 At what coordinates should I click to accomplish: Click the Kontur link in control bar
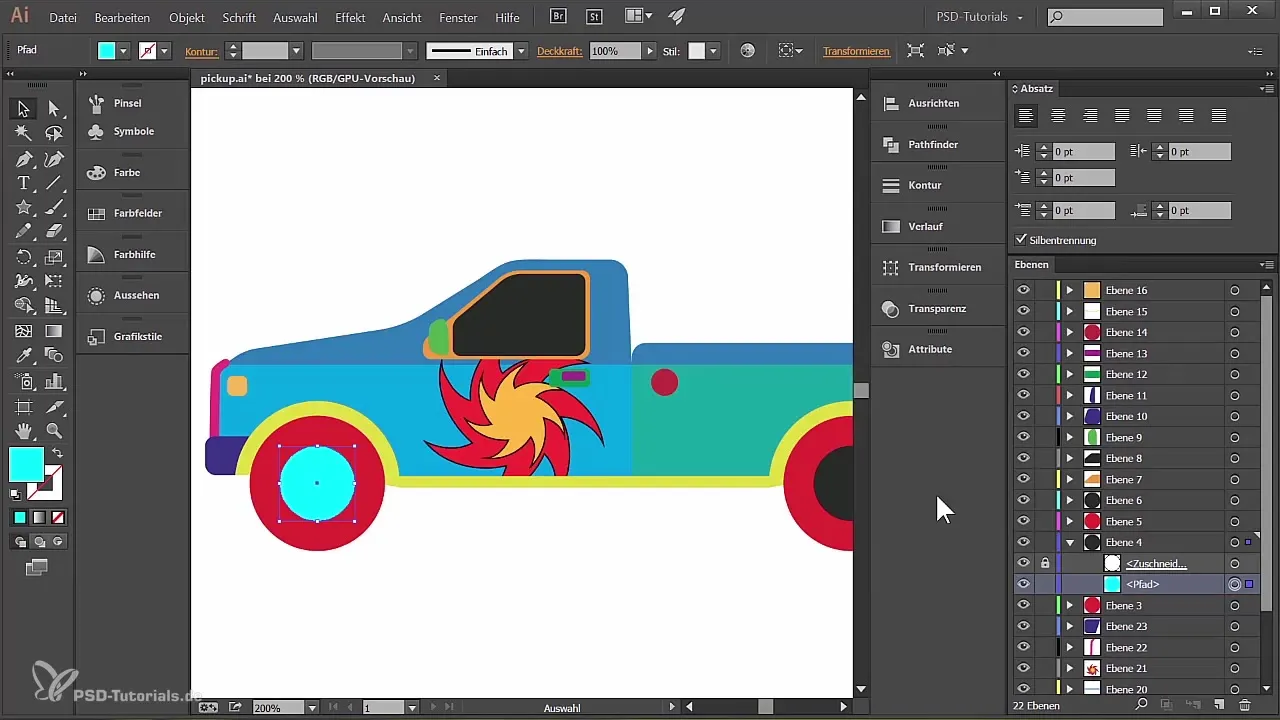201,51
